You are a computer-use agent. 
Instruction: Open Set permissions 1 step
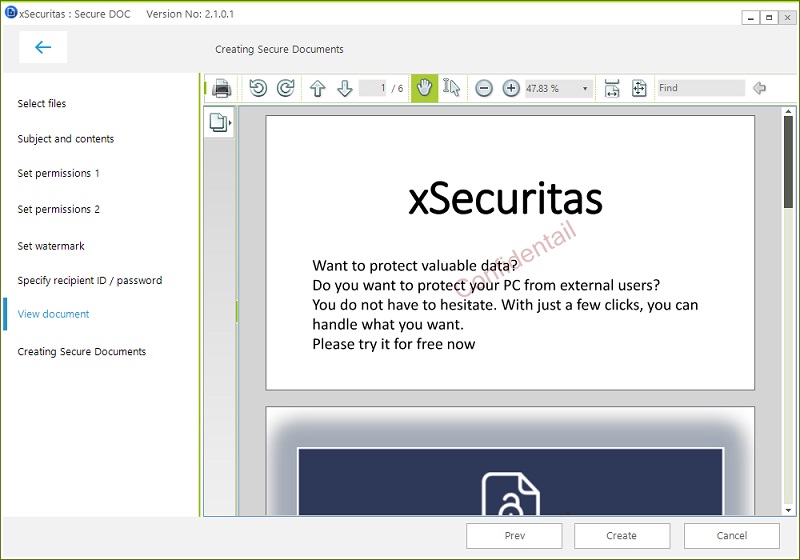(x=58, y=173)
